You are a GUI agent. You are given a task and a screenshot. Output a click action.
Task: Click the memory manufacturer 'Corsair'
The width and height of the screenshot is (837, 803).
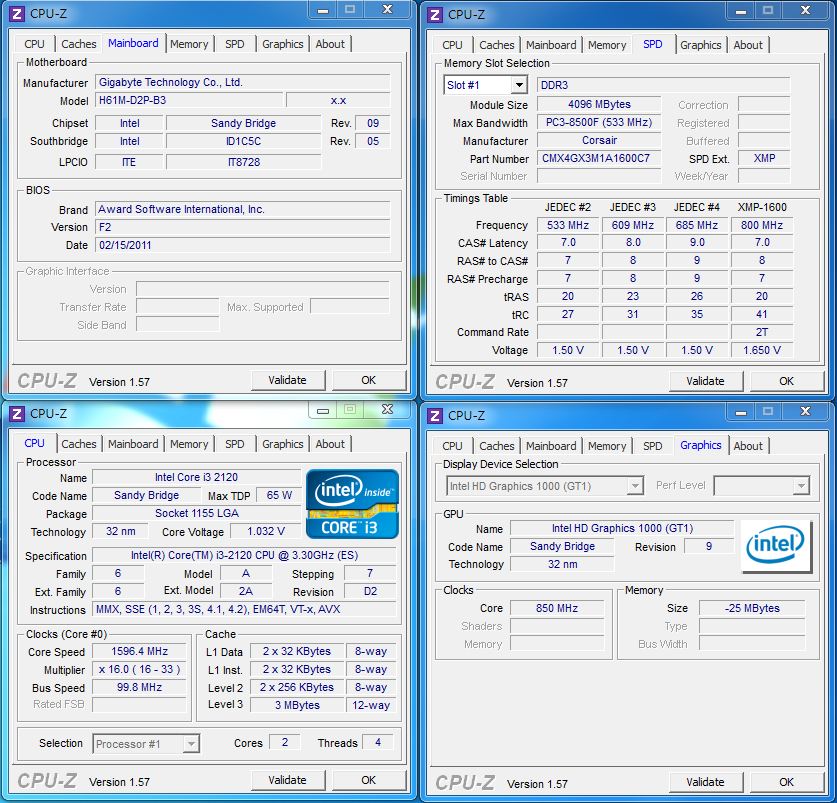(x=599, y=140)
